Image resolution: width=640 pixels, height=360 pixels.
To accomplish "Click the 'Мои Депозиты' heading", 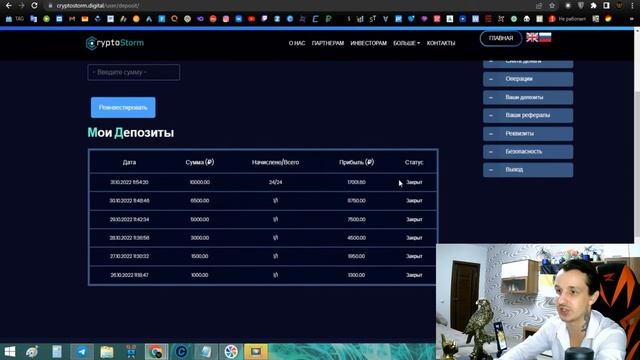I will click(131, 133).
